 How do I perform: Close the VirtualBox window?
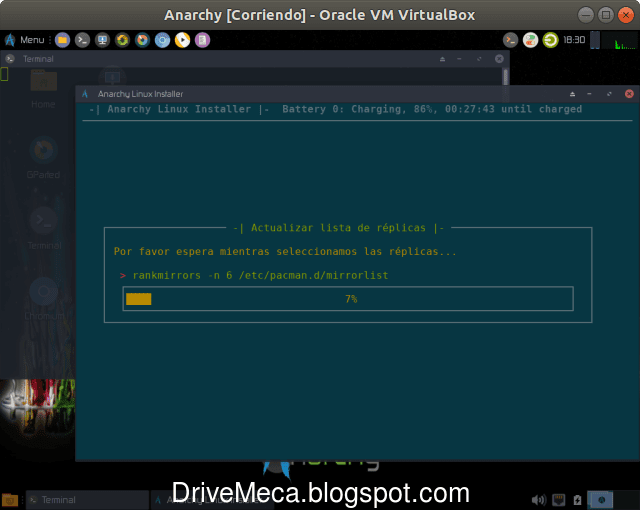pos(626,15)
